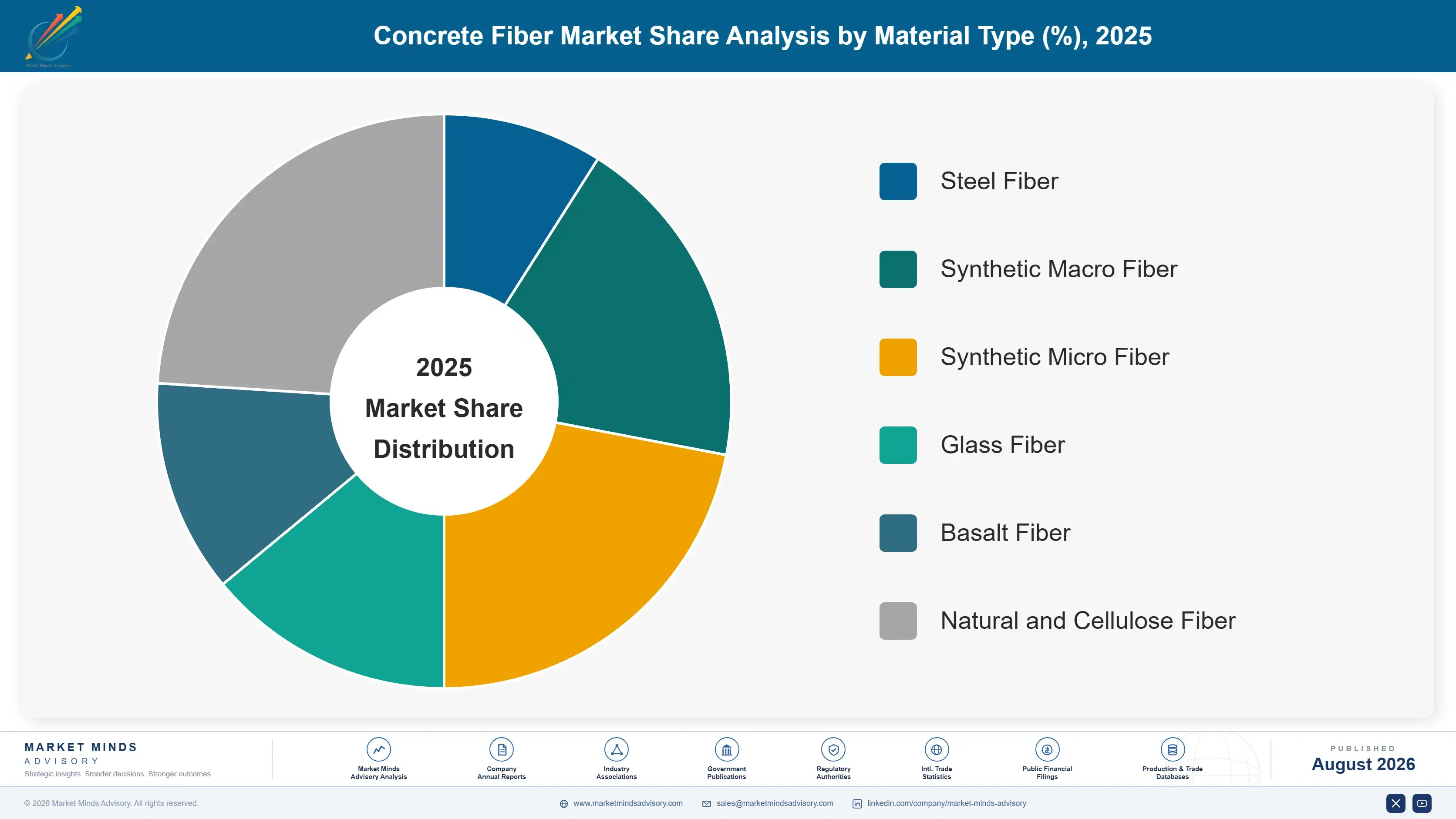Click the Intl. Trade Statistics globe icon
The height and width of the screenshot is (819, 1456).
(x=937, y=749)
